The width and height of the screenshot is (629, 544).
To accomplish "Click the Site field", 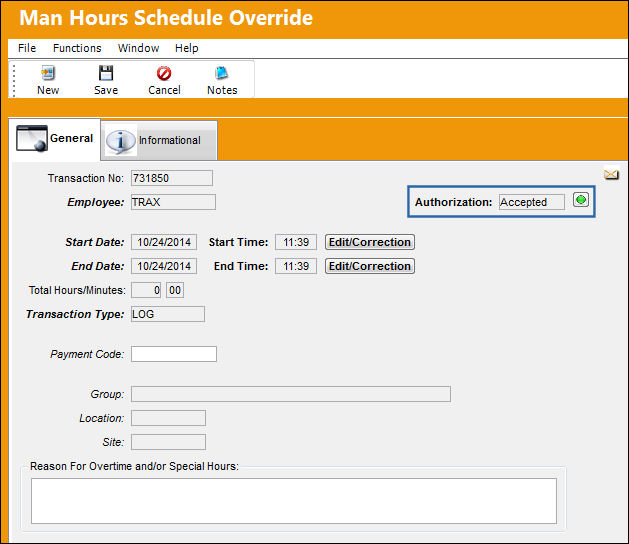I will [x=168, y=442].
